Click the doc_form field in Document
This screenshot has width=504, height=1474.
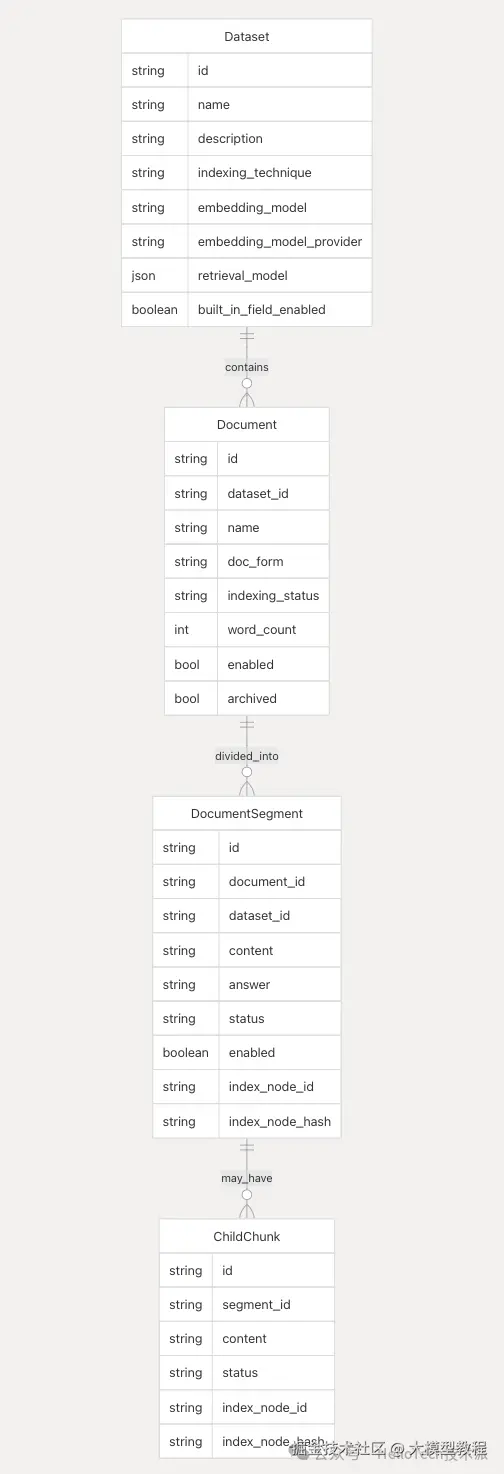coord(247,561)
